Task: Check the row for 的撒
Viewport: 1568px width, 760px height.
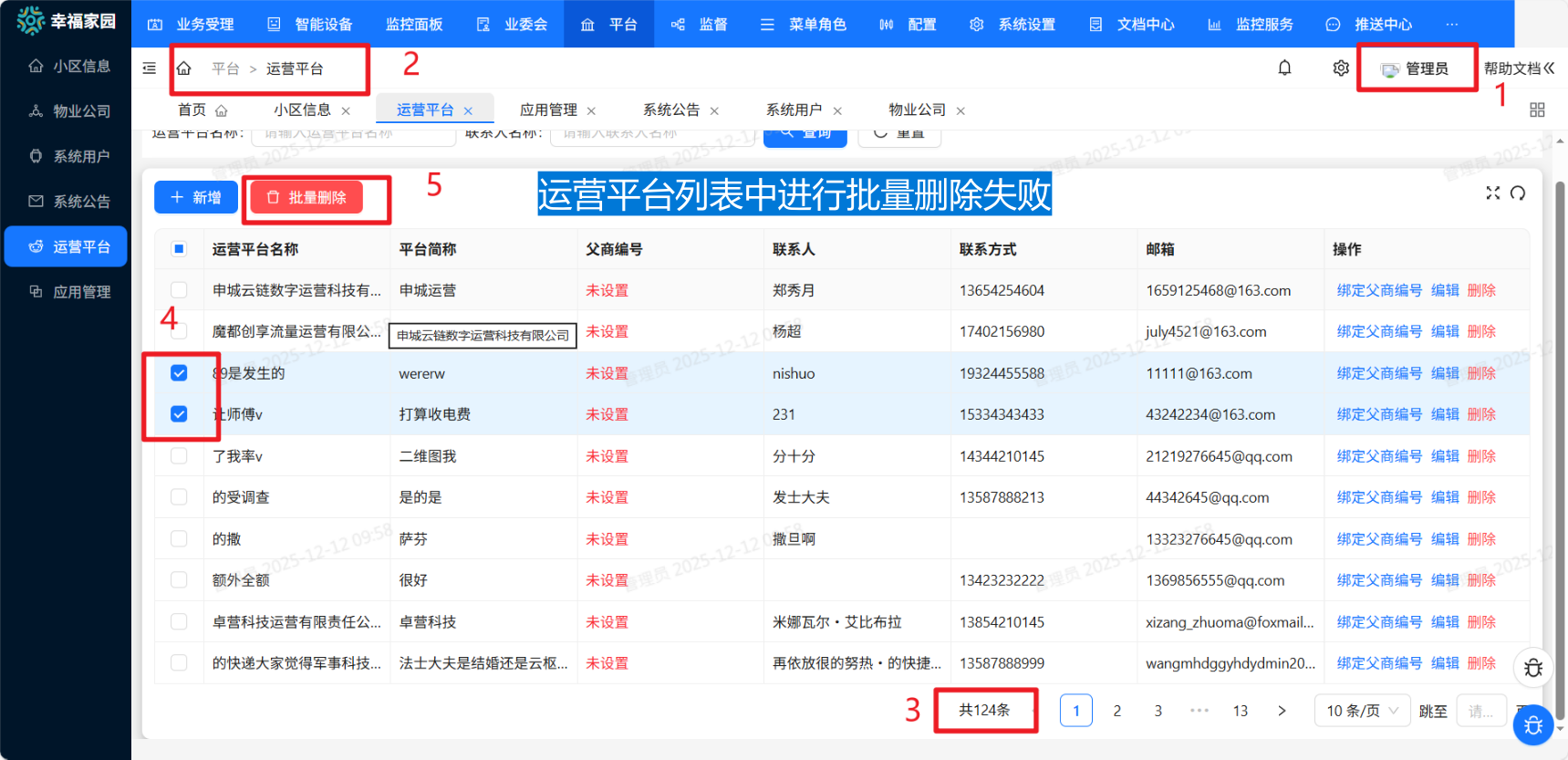Action: click(x=179, y=539)
